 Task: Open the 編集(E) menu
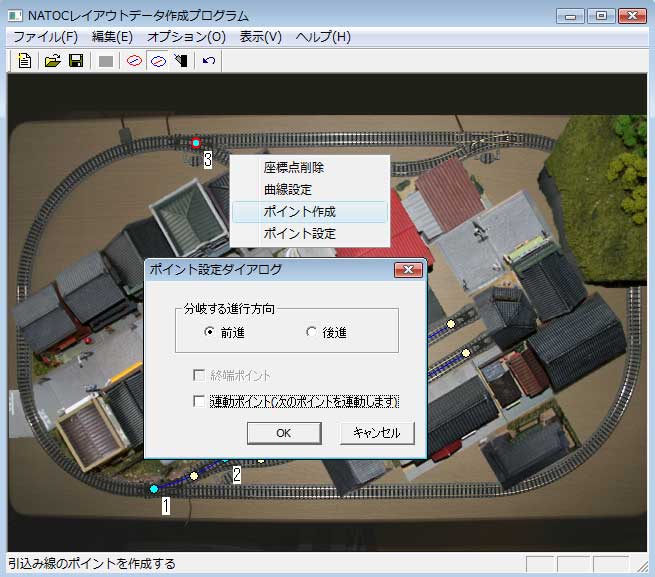point(112,37)
